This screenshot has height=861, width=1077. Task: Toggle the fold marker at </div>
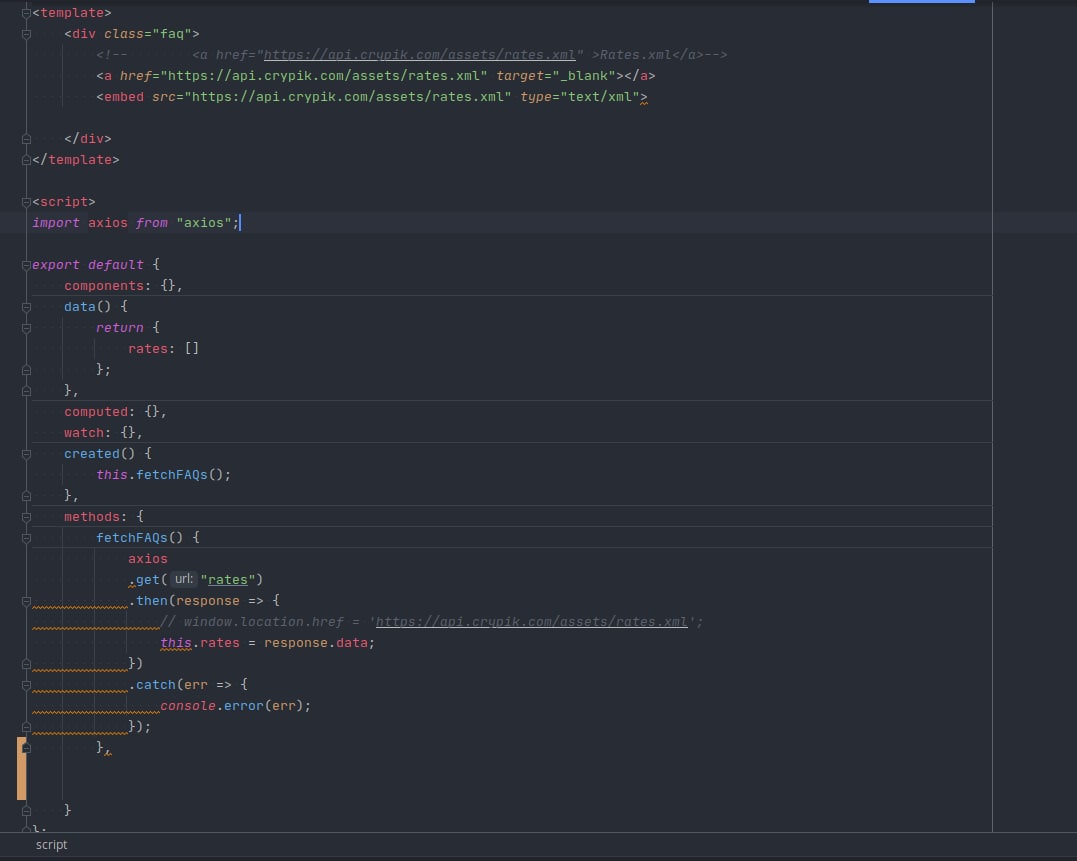click(26, 139)
